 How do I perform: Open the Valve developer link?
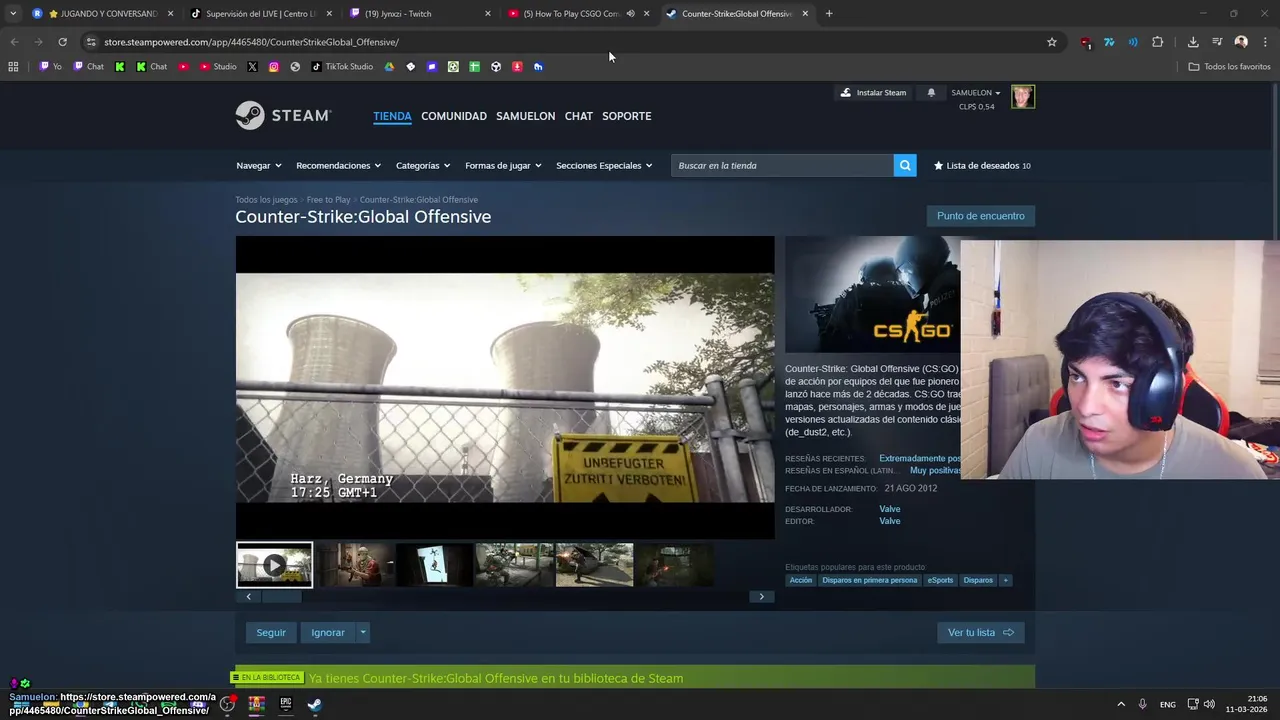coord(889,509)
